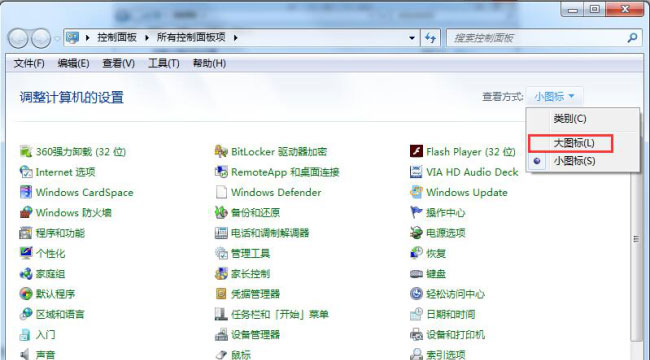The image size is (650, 360).
Task: Expand the address bar history dropdown arrow
Action: (x=412, y=38)
